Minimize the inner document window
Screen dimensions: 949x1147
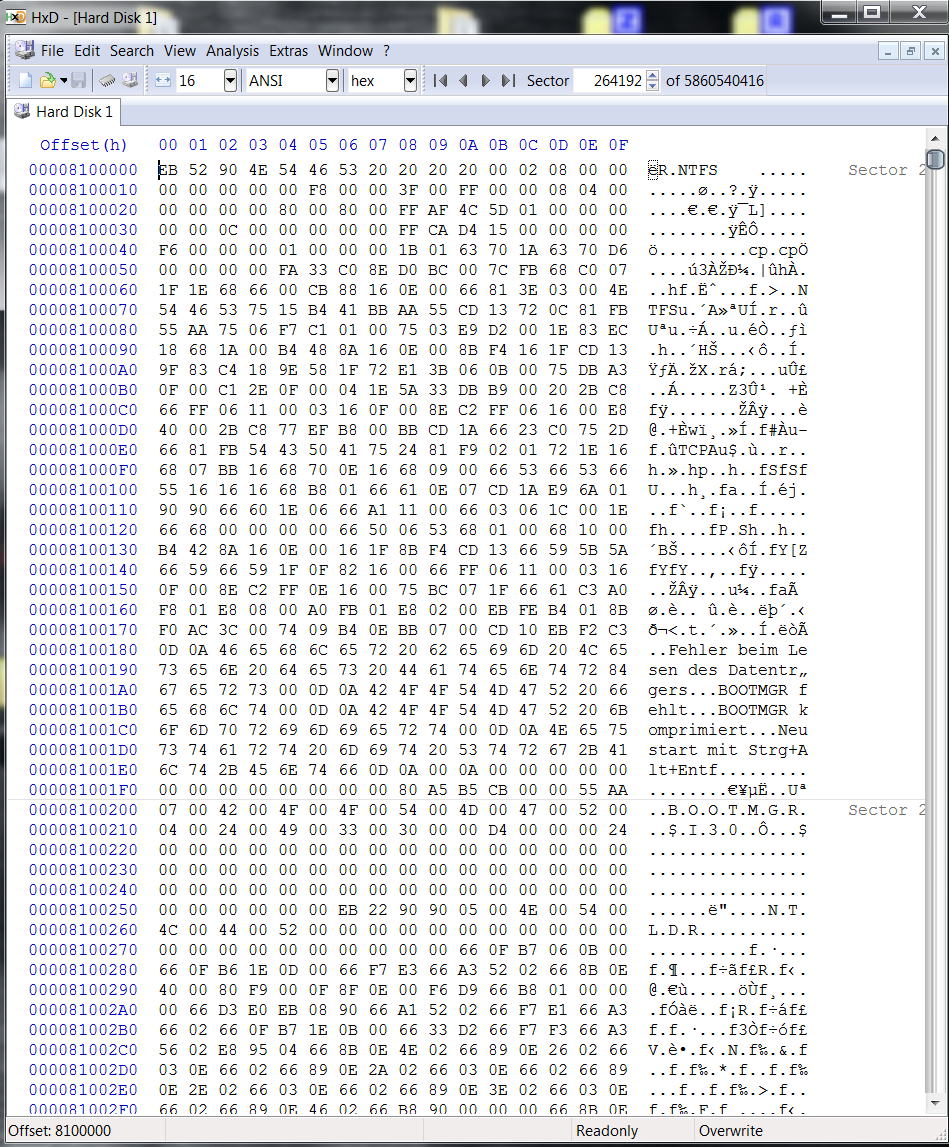[x=888, y=51]
